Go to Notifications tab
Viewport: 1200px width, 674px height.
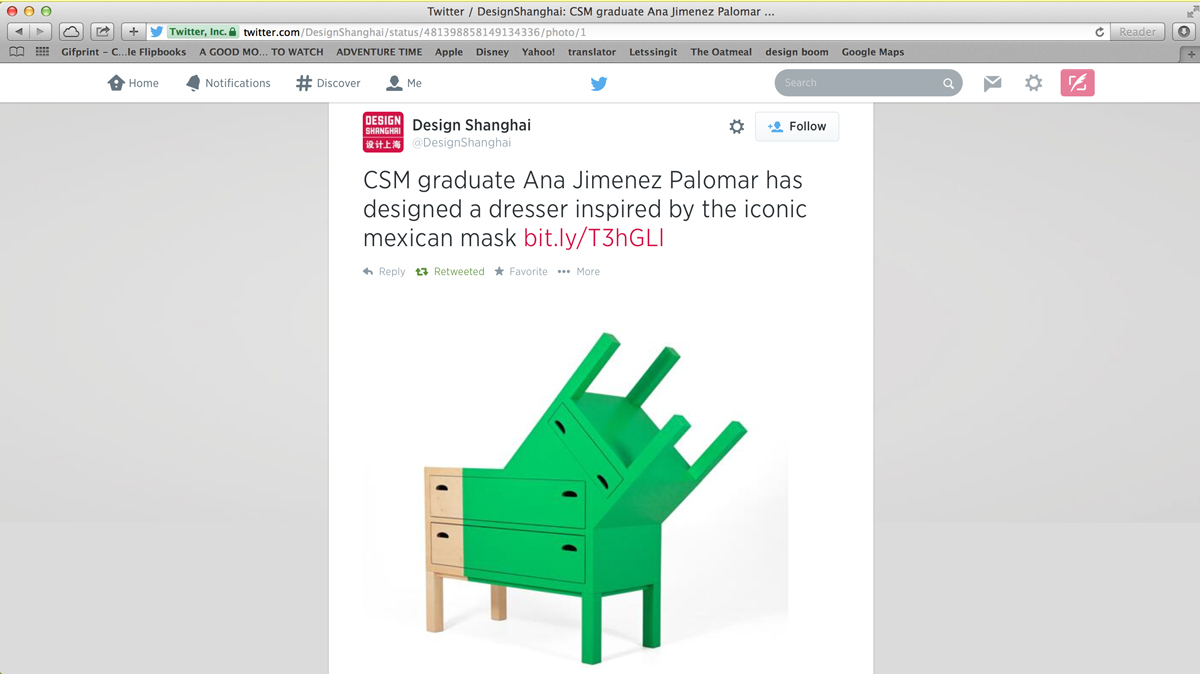228,84
